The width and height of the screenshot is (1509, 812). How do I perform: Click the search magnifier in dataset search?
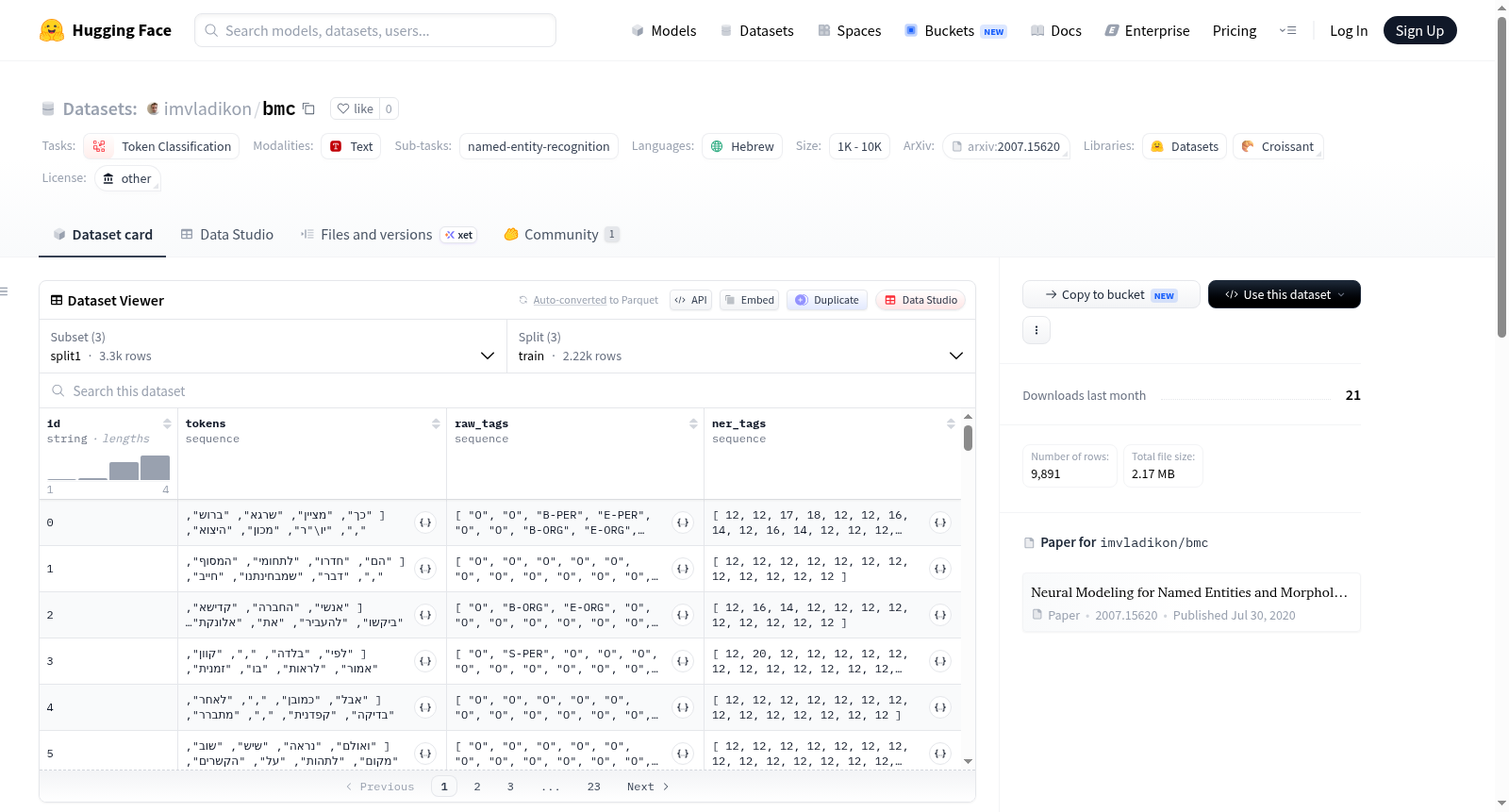coord(58,390)
